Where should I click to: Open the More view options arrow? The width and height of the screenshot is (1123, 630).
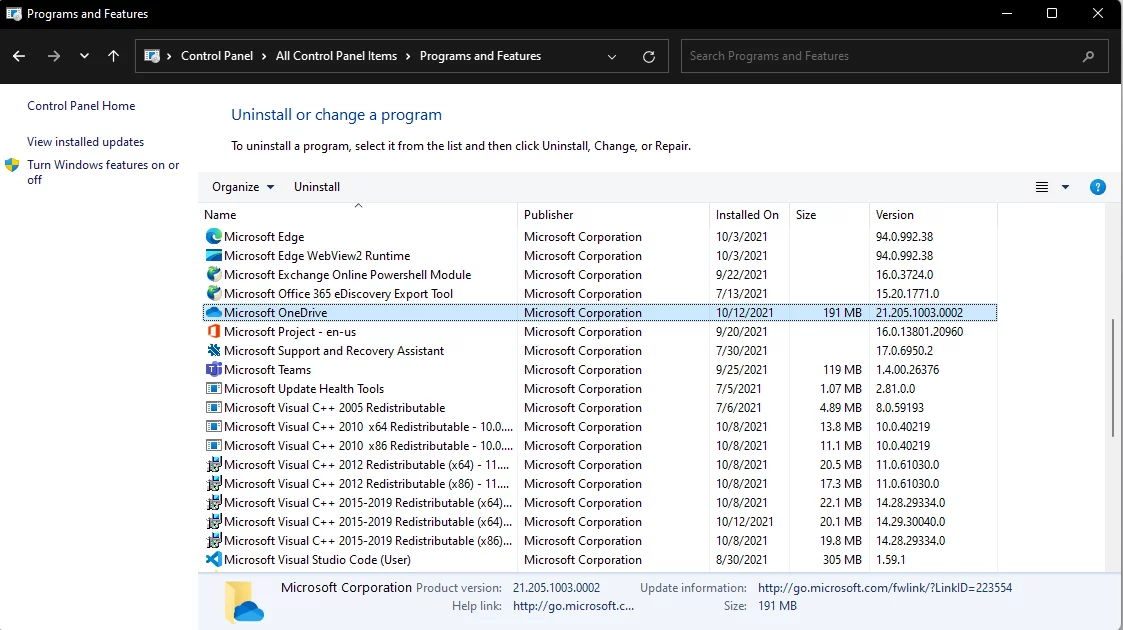tap(1065, 187)
